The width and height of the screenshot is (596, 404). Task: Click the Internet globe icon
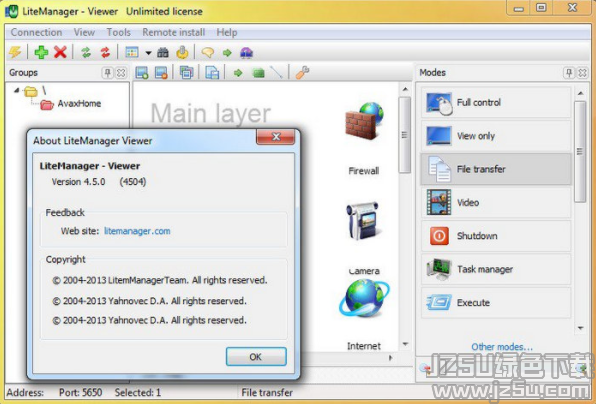364,298
